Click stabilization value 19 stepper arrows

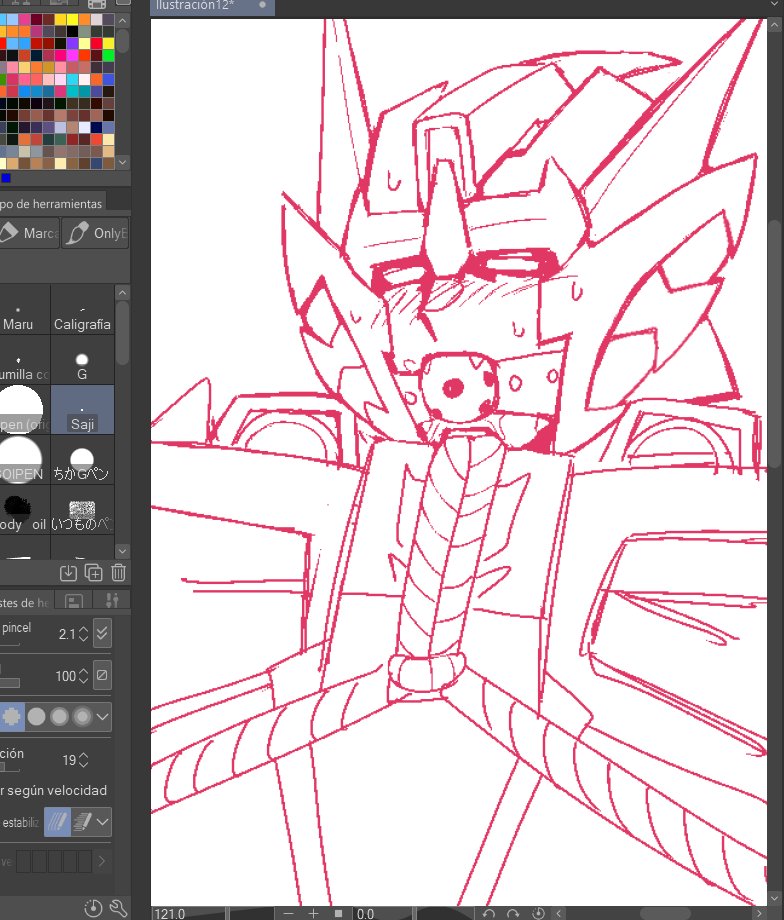point(83,760)
